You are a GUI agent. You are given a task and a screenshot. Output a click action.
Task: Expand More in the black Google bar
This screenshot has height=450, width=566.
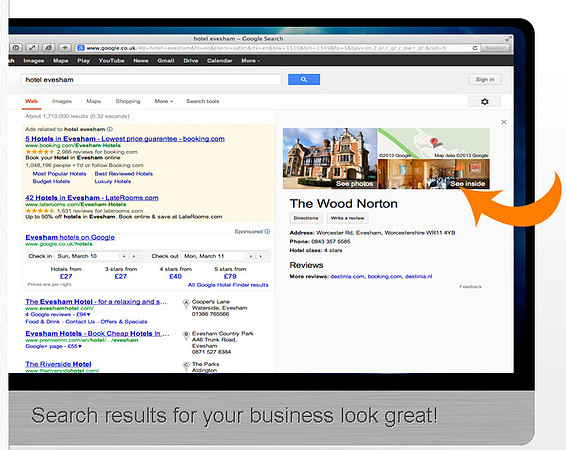pyautogui.click(x=250, y=61)
